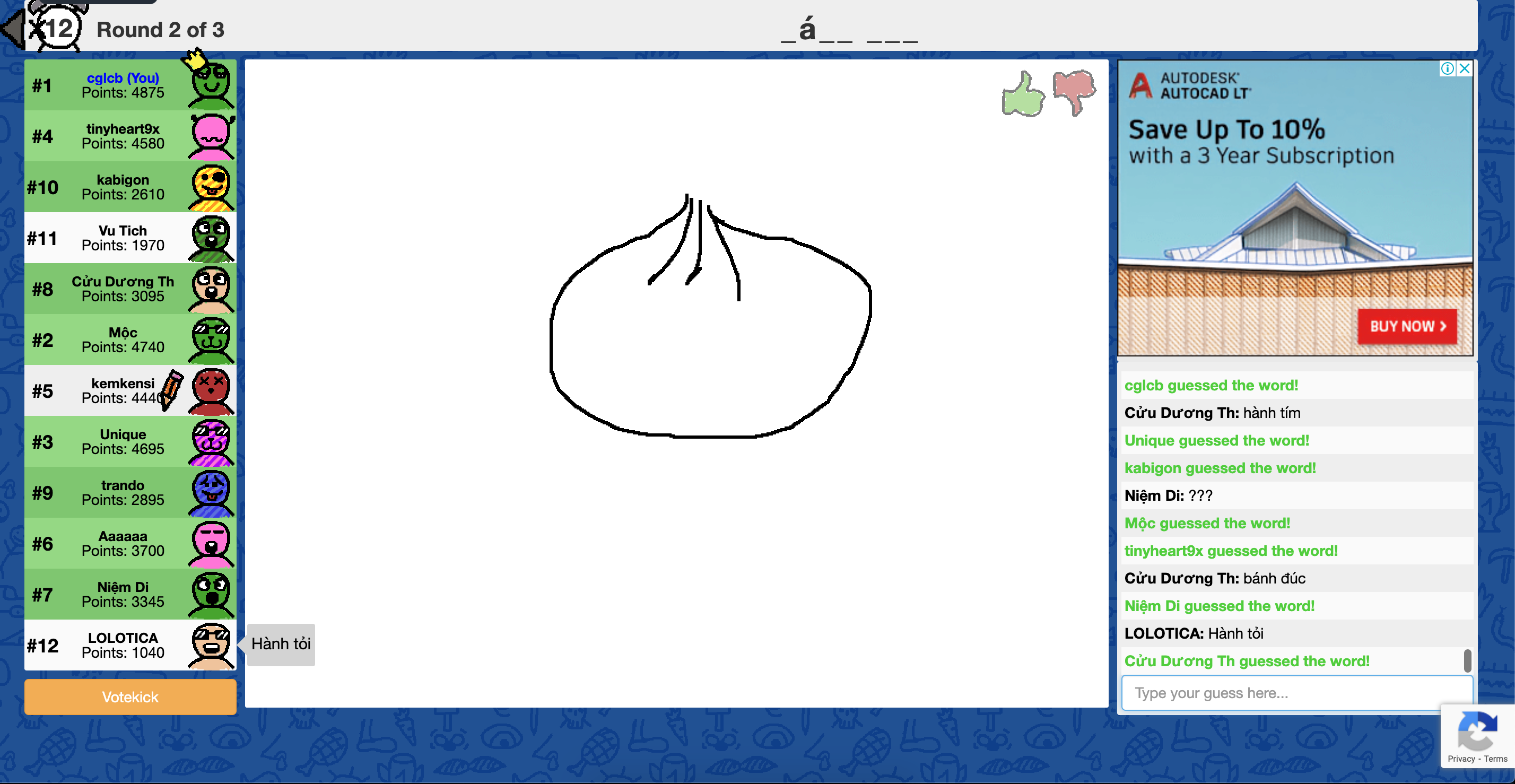
Task: Click the Hành tỏi speech bubble
Action: click(x=281, y=644)
